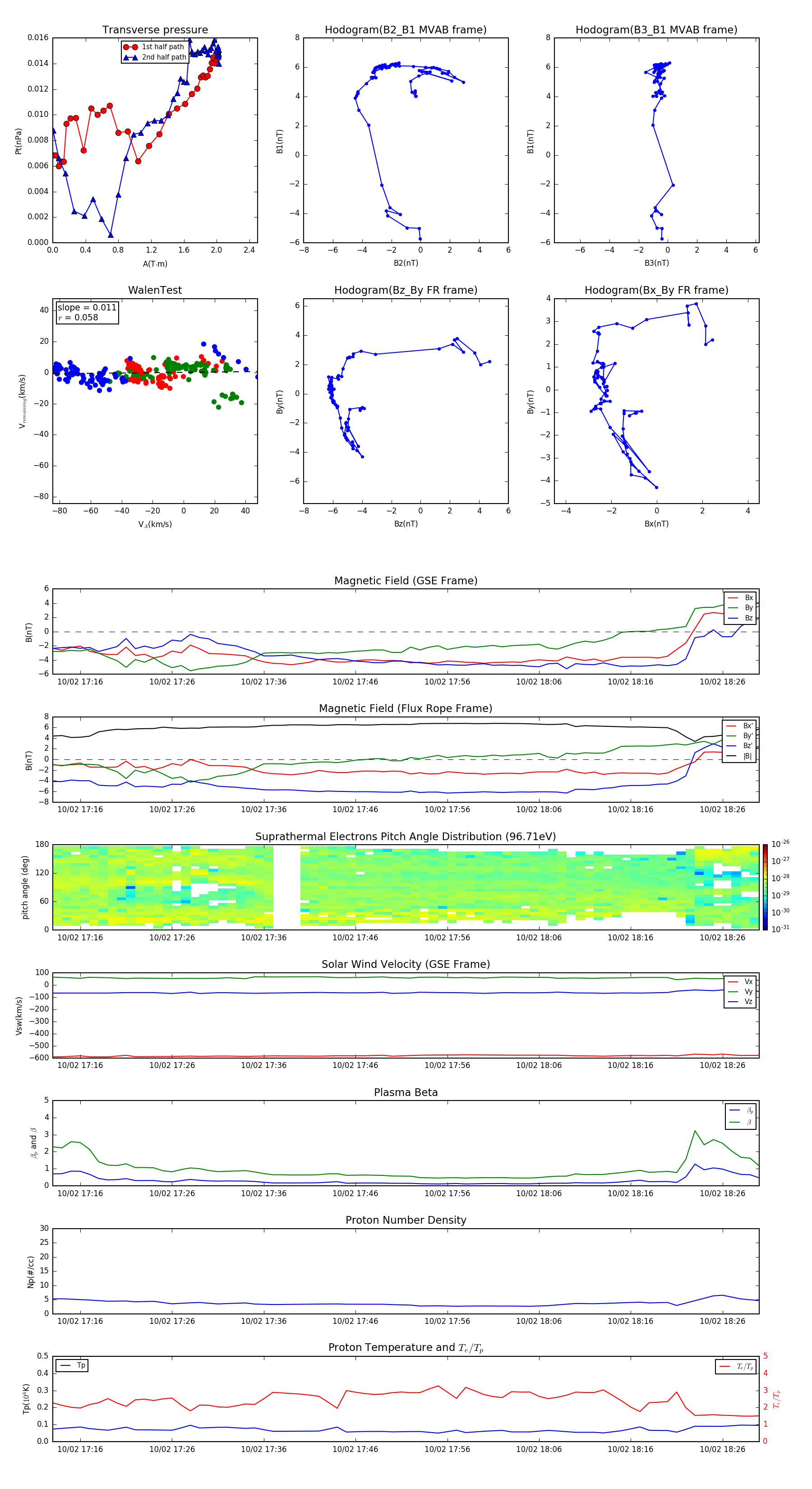Image resolution: width=812 pixels, height=1489 pixels.
Task: Click the "Plasma Beta" panel title
Action: tap(406, 1092)
